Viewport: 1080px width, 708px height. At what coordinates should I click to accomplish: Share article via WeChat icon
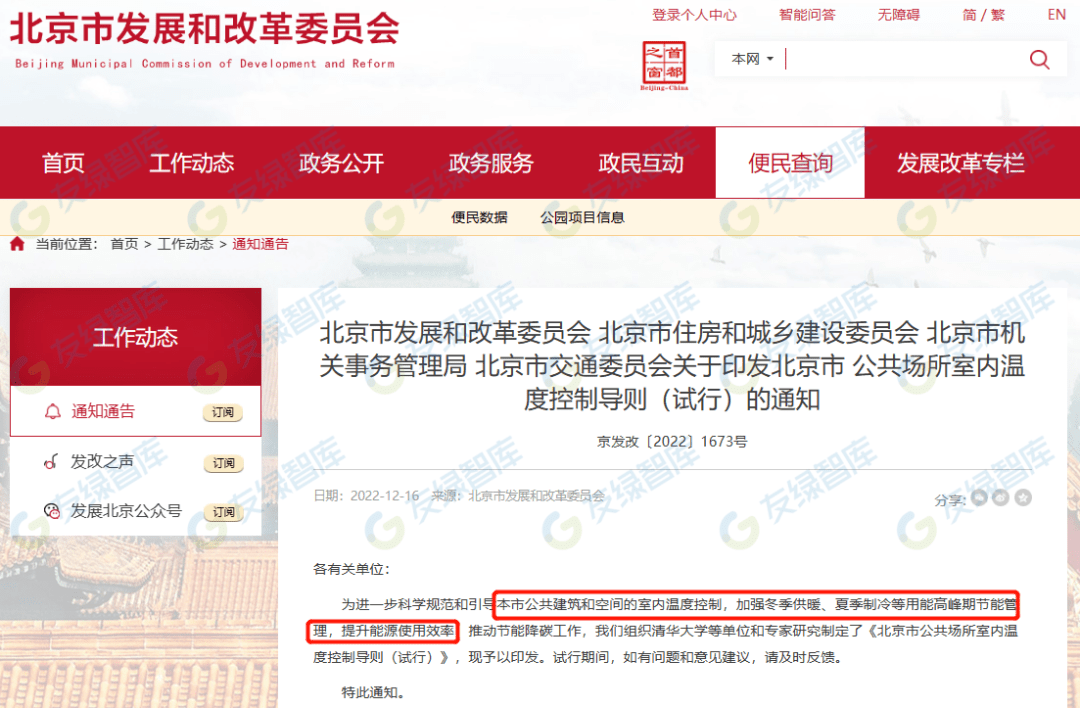980,497
